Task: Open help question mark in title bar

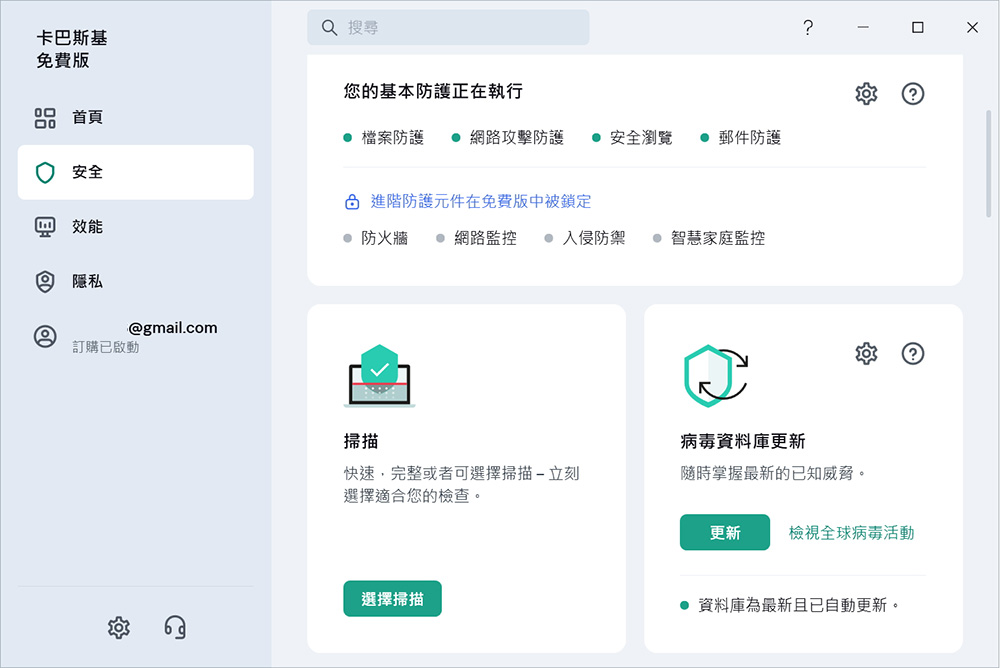Action: [808, 27]
